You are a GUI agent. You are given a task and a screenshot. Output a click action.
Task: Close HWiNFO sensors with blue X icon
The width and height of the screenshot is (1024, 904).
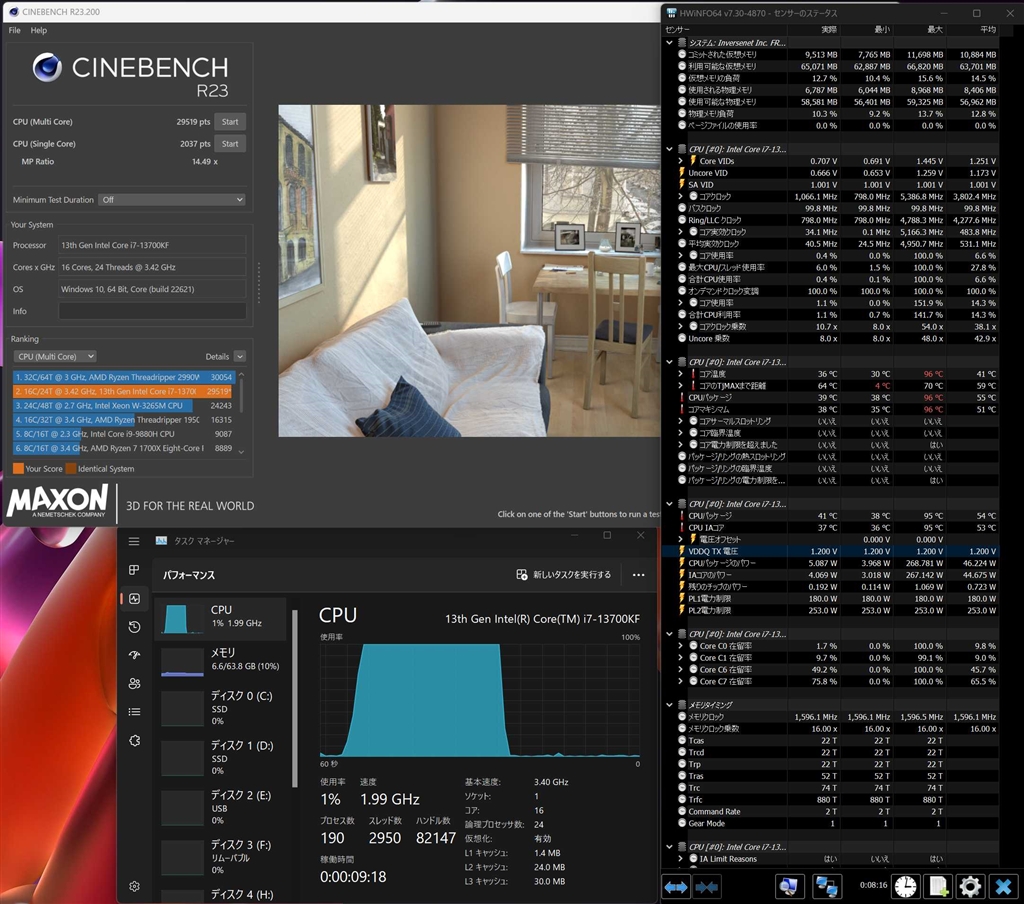tap(1003, 886)
